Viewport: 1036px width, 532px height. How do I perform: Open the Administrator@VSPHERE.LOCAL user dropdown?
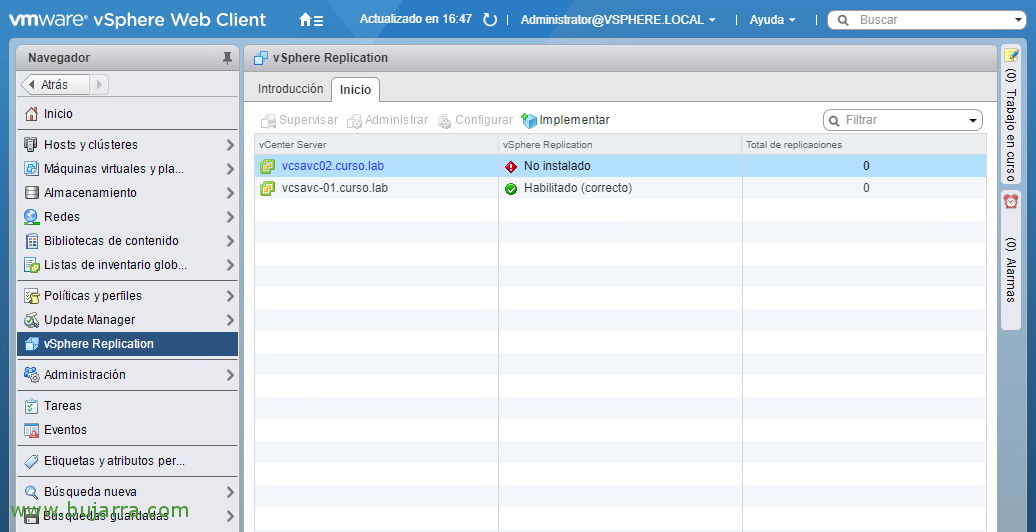click(618, 20)
